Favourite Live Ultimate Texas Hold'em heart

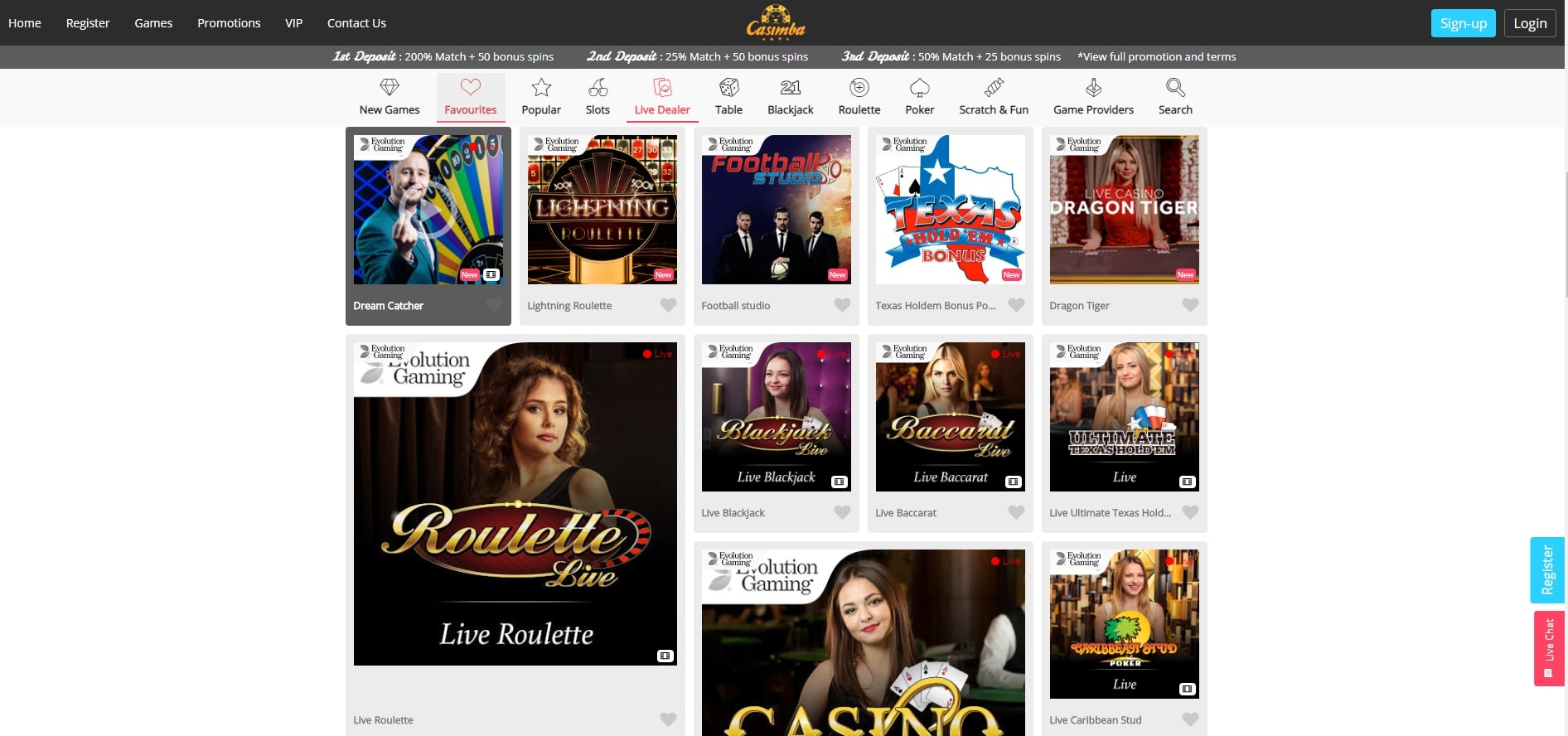point(1190,512)
